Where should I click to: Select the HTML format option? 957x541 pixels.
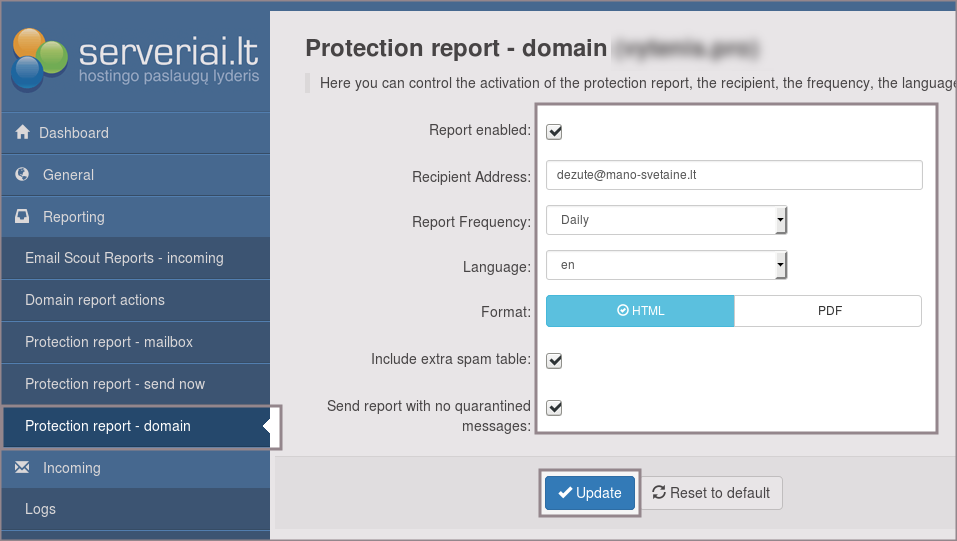[x=640, y=311]
